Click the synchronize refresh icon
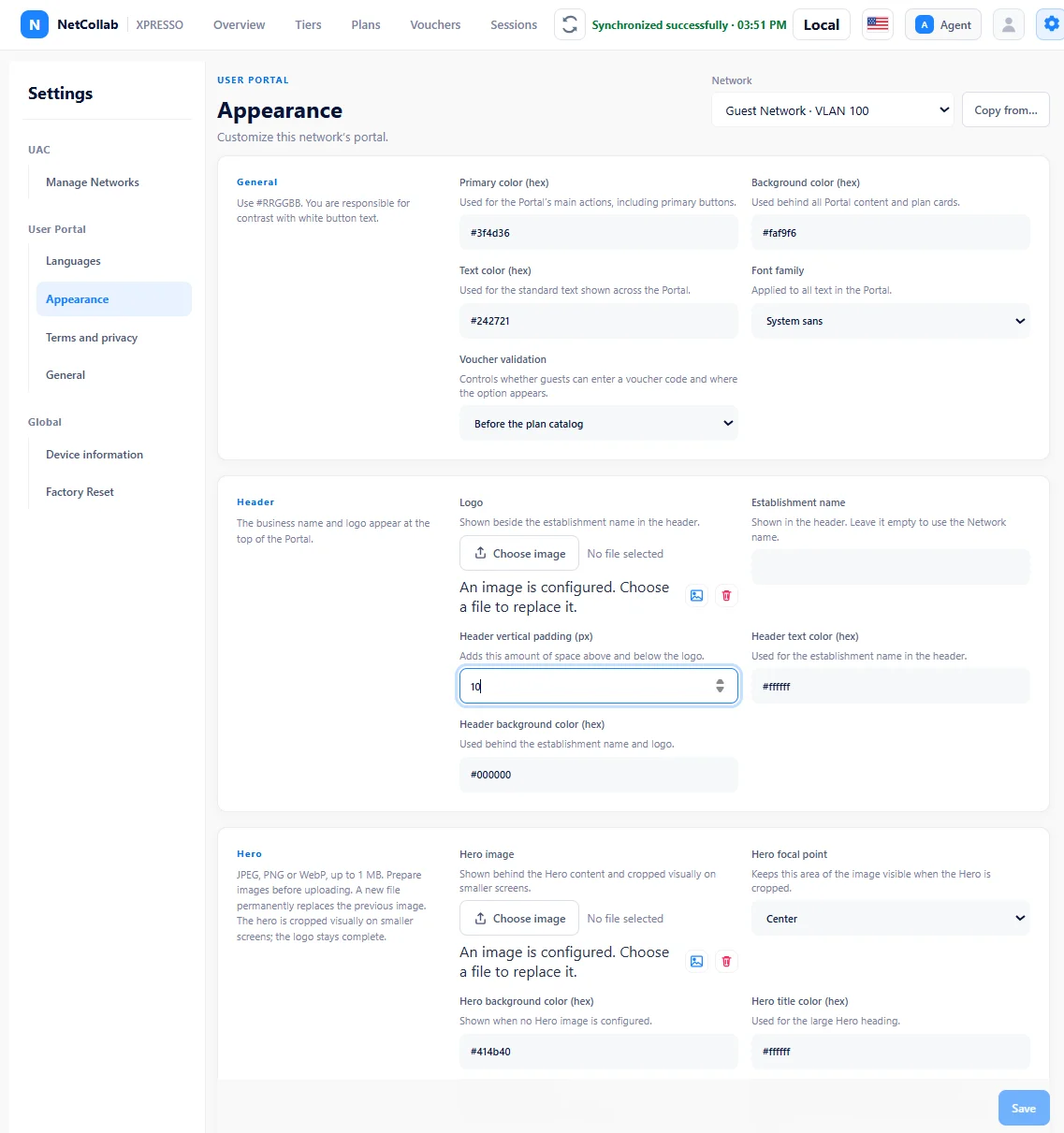Screen dimensions: 1064x1133 tap(570, 24)
